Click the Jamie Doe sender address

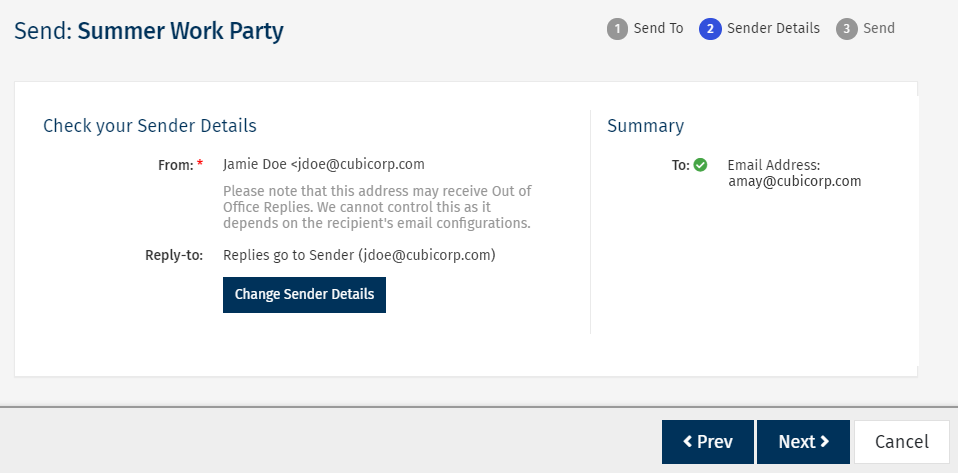tap(324, 164)
